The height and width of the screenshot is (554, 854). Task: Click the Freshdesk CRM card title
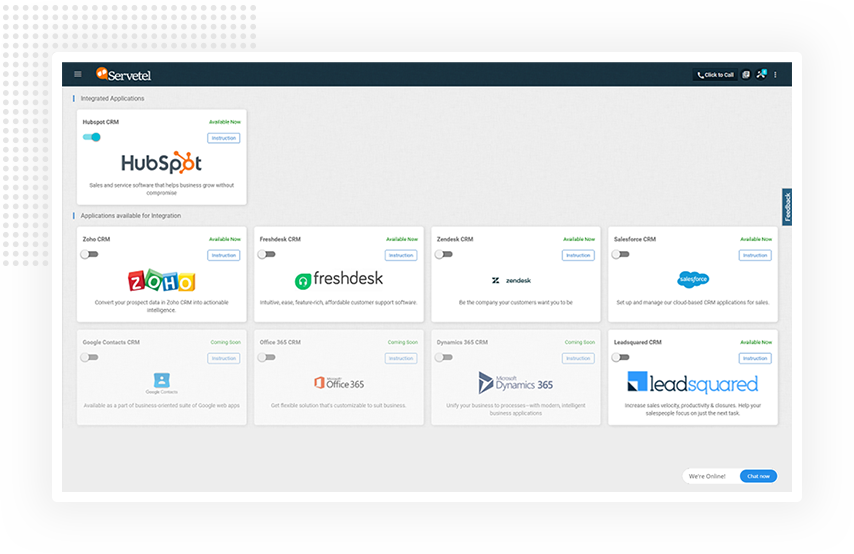(280, 239)
